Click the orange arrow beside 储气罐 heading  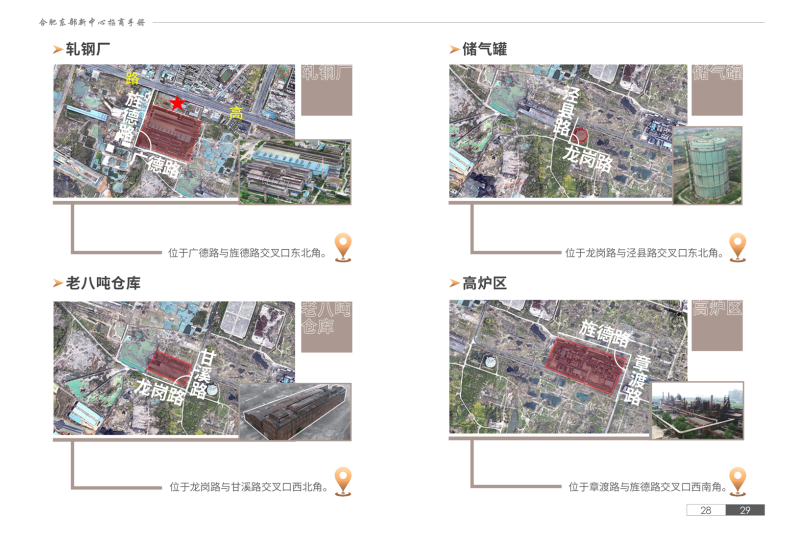[455, 49]
